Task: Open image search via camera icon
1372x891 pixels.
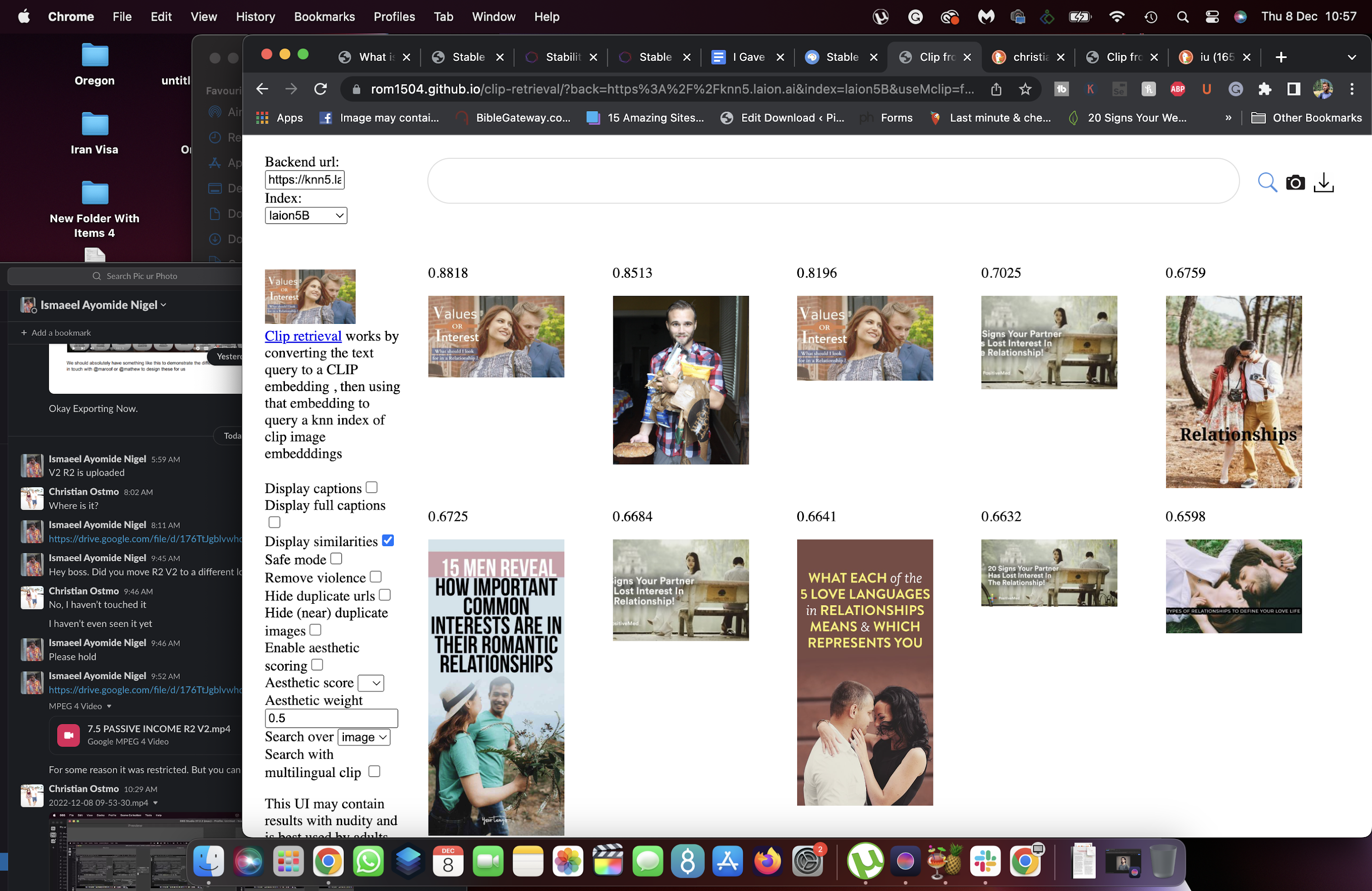Action: (1295, 182)
